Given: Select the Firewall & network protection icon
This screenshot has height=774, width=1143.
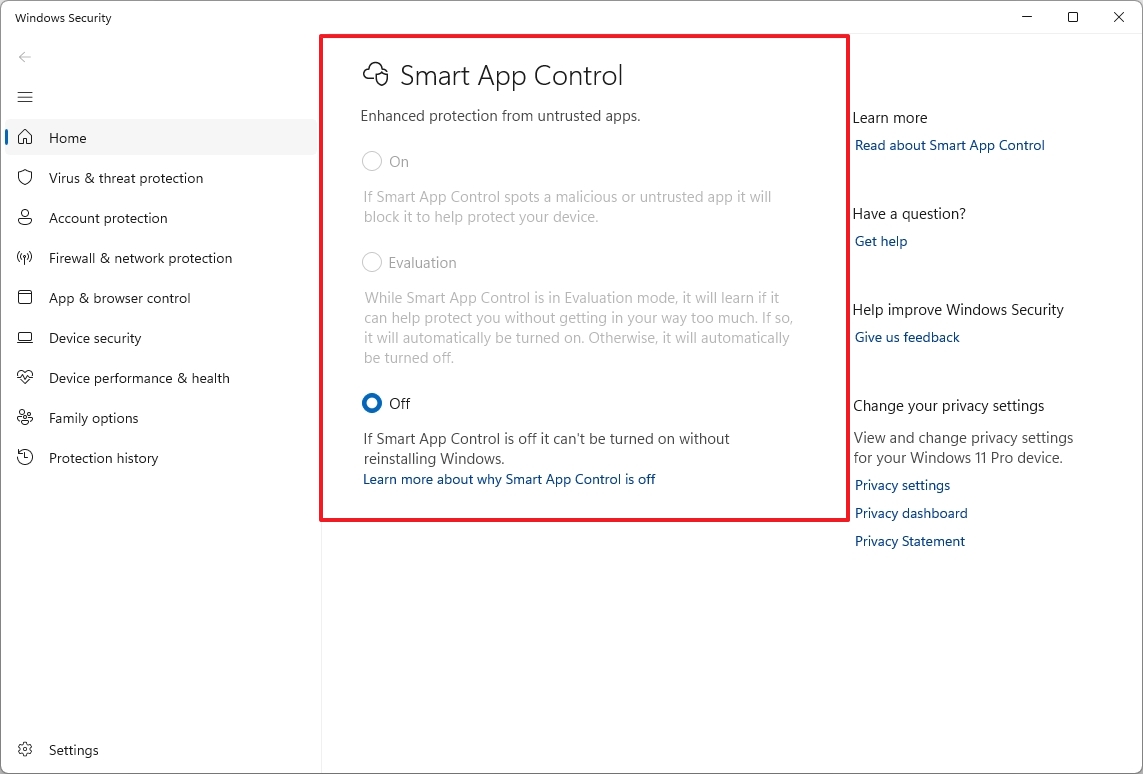Looking at the screenshot, I should 25,258.
